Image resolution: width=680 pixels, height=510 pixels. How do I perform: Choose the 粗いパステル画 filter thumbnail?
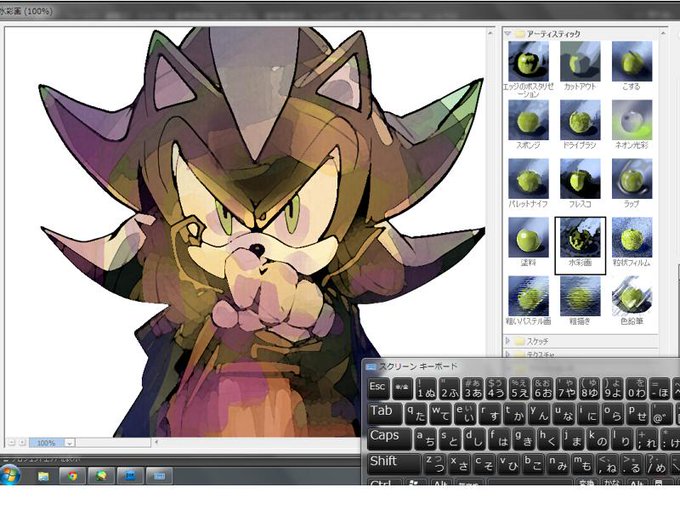tap(528, 296)
